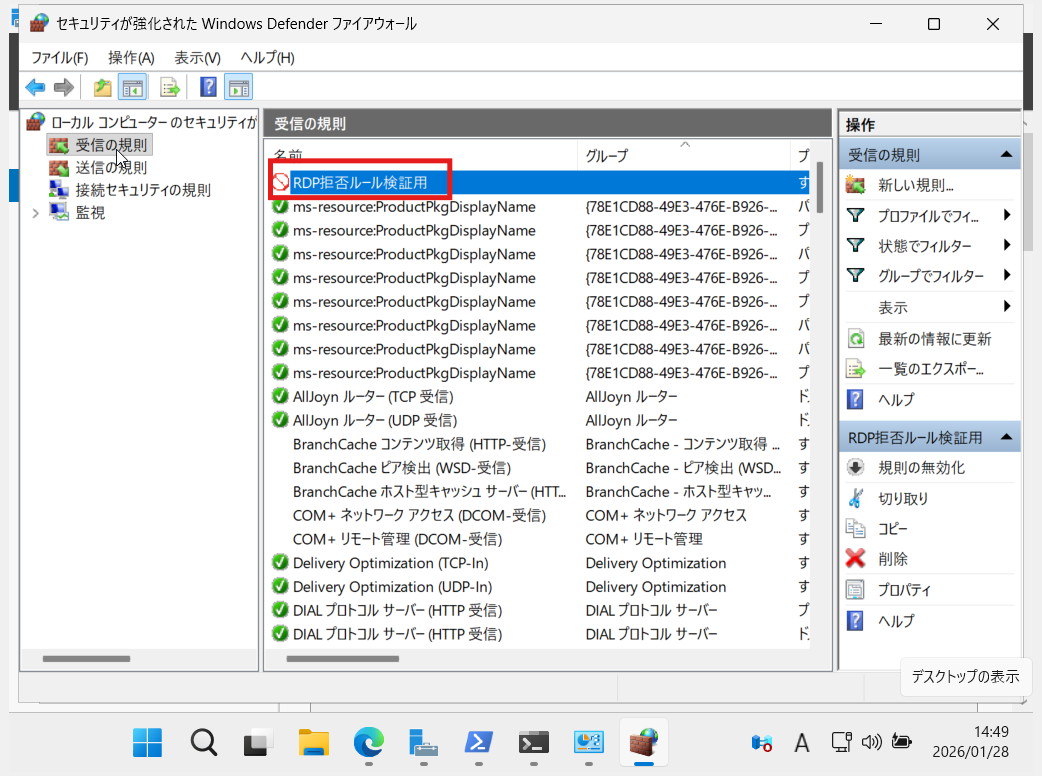Viewport: 1042px width, 776px height.
Task: Click the Forward arrow toolbar icon
Action: pyautogui.click(x=64, y=87)
